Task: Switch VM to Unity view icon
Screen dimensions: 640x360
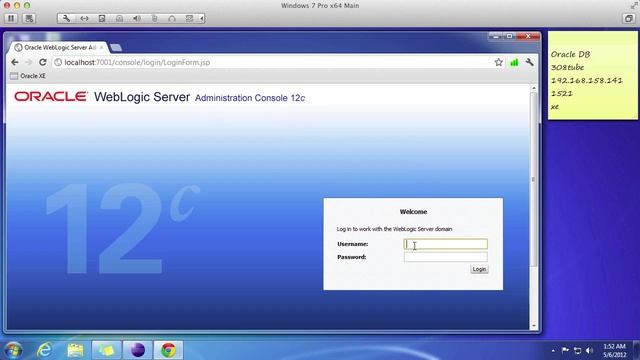Action: 629,18
